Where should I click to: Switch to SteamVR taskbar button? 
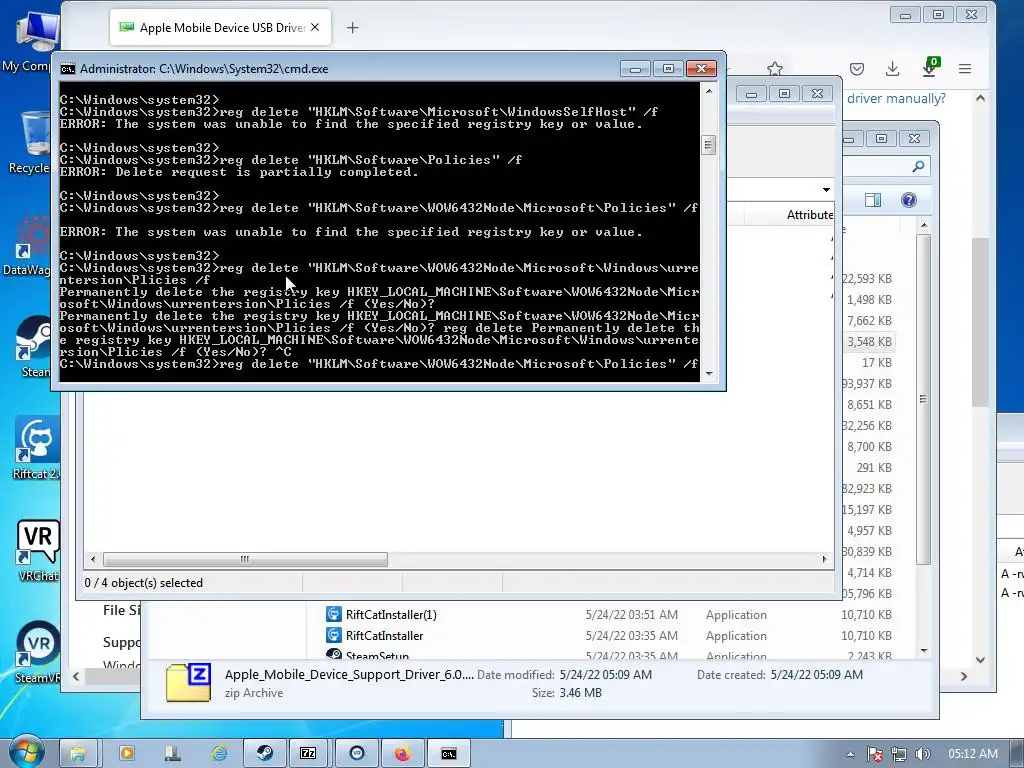[x=357, y=754]
